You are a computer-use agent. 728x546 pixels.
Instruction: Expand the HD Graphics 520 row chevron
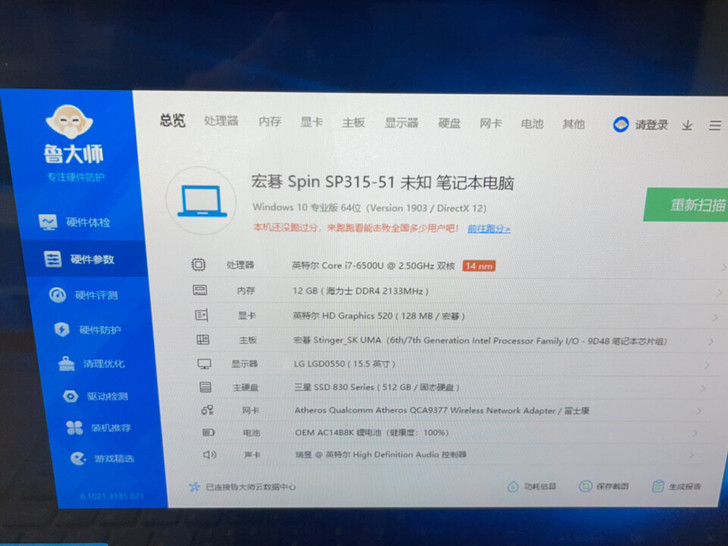point(715,317)
